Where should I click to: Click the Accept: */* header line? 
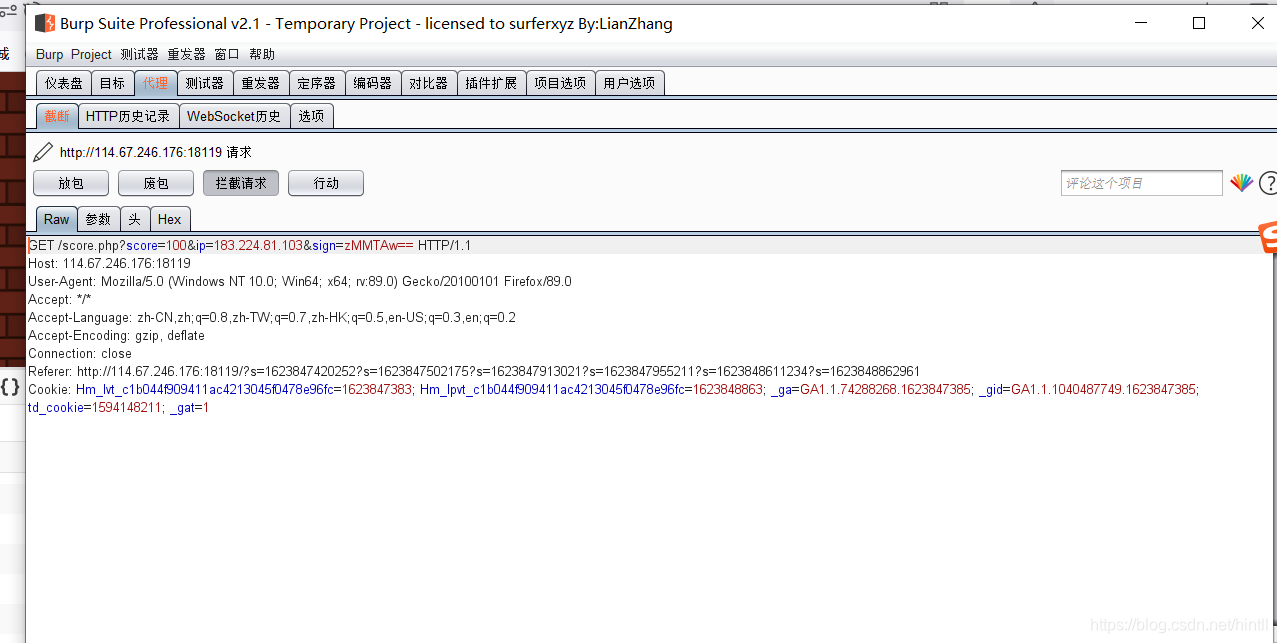pyautogui.click(x=60, y=299)
